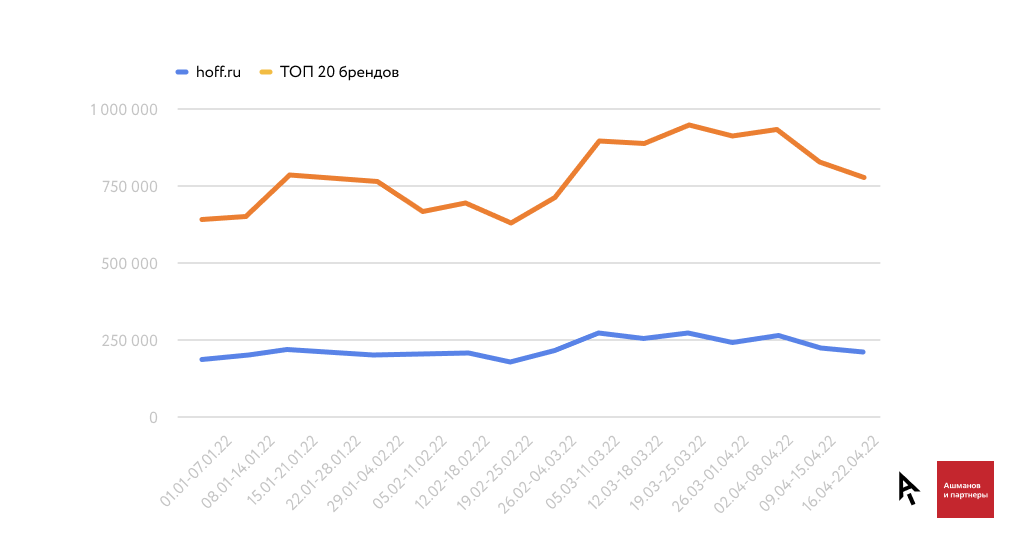Click the orange line dip near 19.02-25.02.22

[x=511, y=223]
